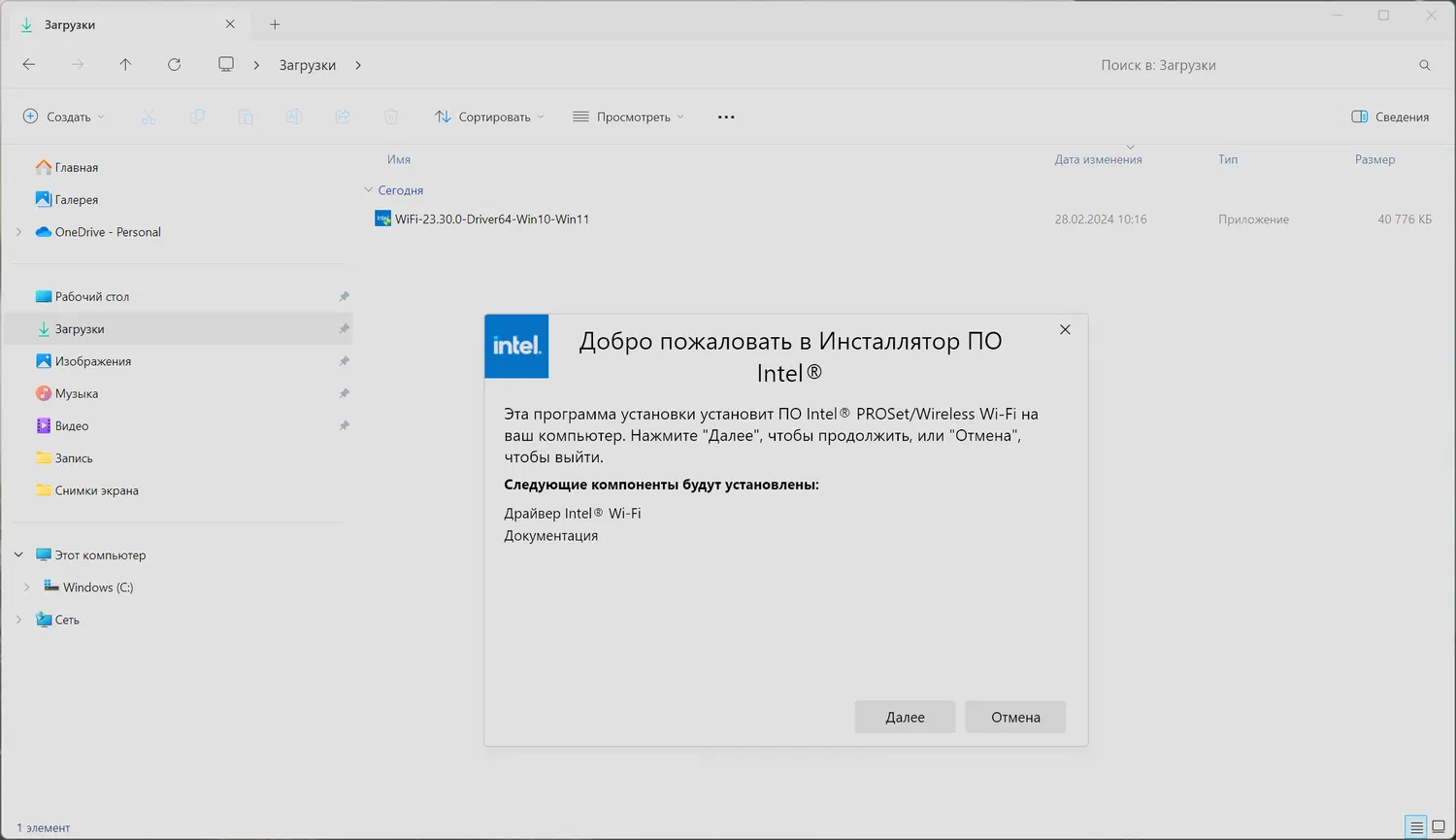Click the search field for Загрузки
The width and height of the screenshot is (1456, 840).
pos(1254,65)
